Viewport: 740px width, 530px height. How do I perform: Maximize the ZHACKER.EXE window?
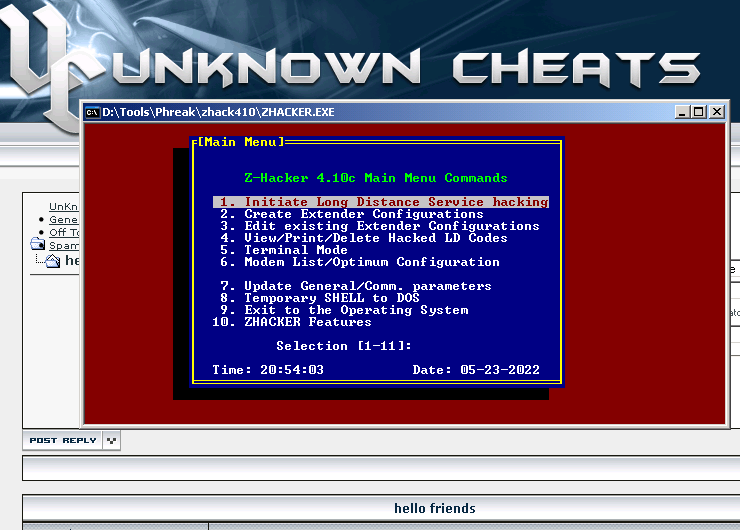[699, 112]
